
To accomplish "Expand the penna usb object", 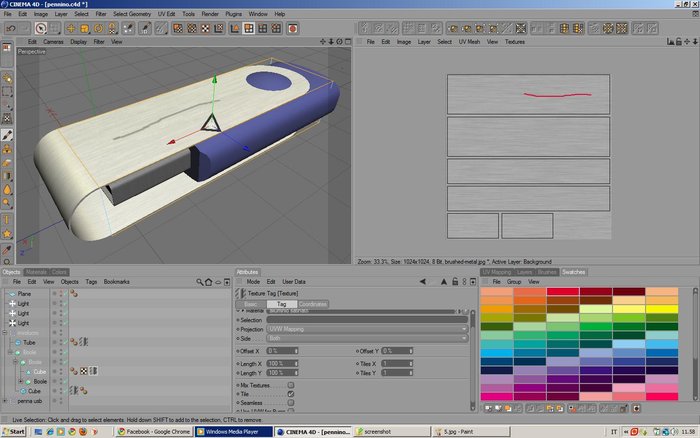I will pos(5,401).
